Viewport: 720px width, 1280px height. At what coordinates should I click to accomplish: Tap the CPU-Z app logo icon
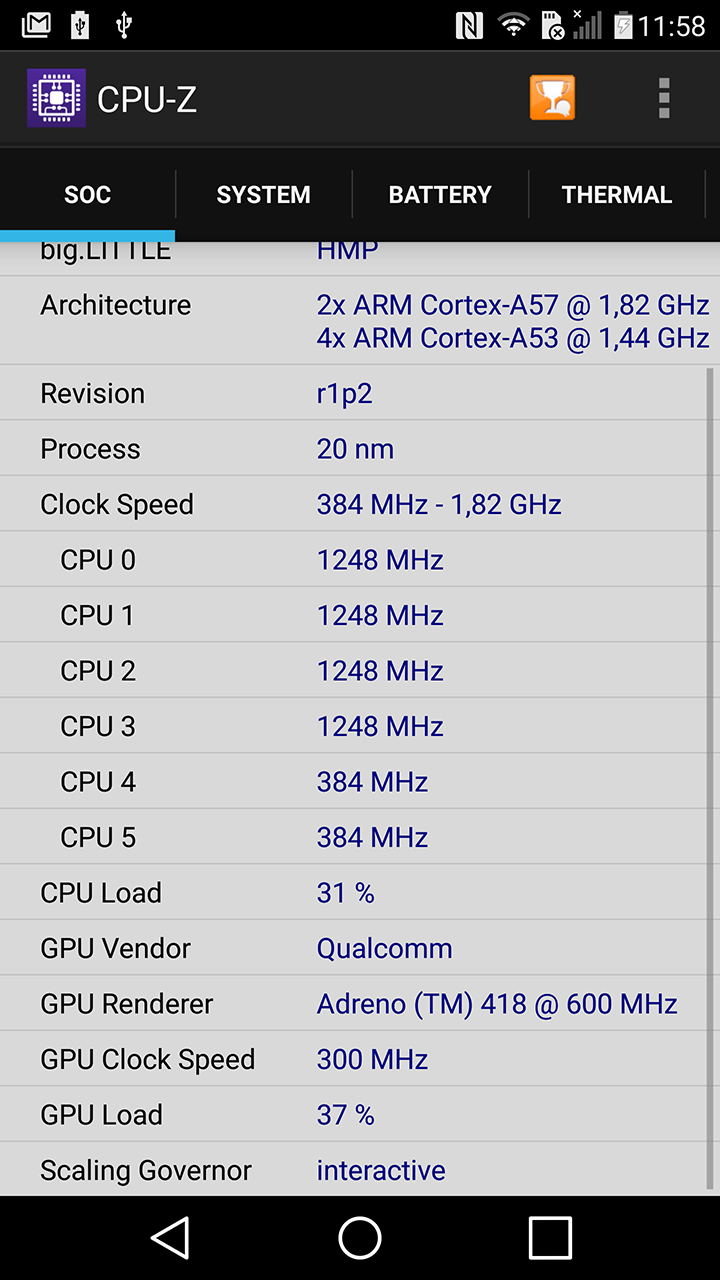(56, 98)
